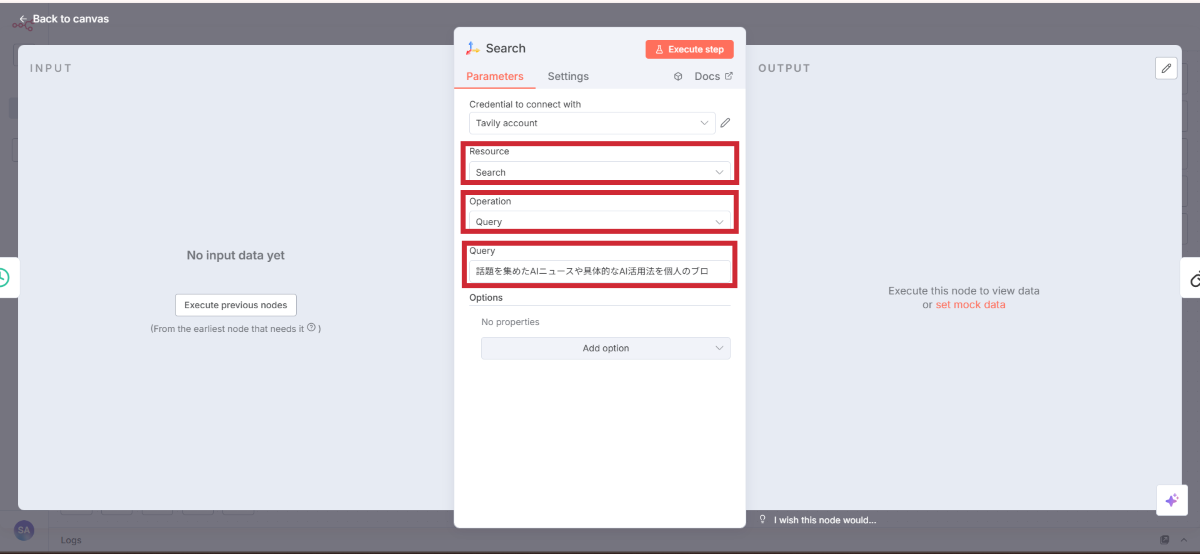Click the pencil icon beside Tavily account
The width and height of the screenshot is (1200, 554).
click(x=725, y=123)
